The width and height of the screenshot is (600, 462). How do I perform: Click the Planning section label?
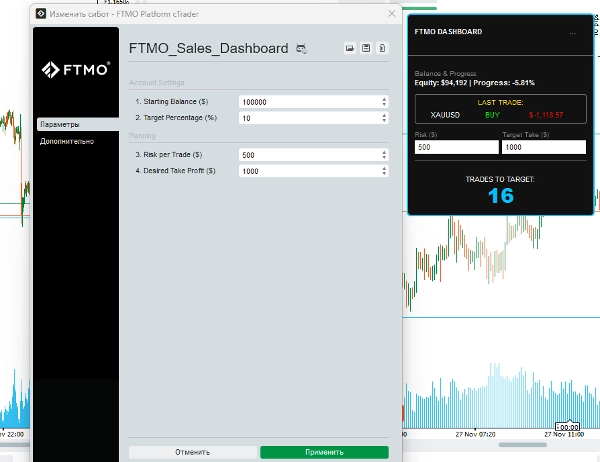click(142, 136)
